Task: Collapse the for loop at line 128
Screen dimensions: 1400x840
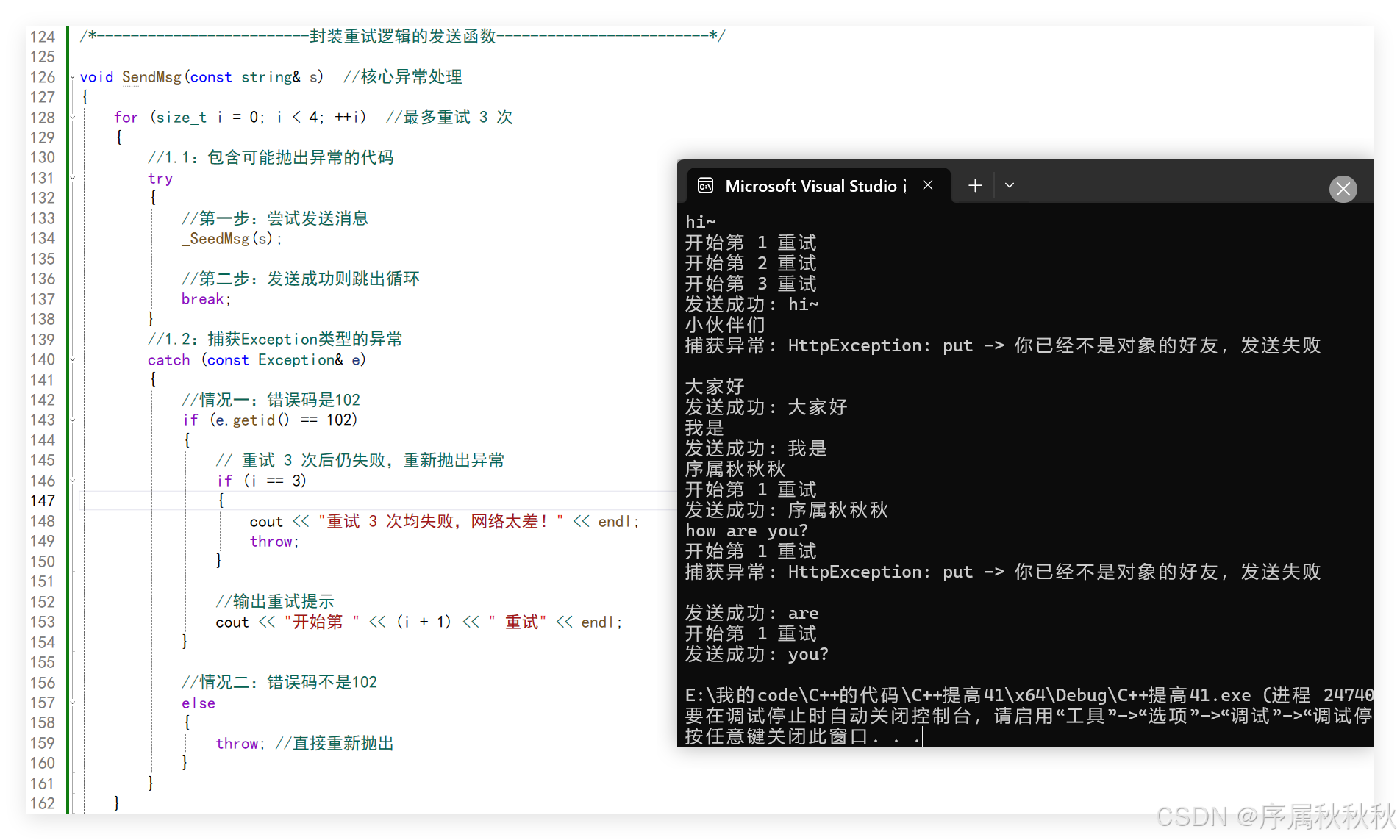Action: pyautogui.click(x=71, y=117)
